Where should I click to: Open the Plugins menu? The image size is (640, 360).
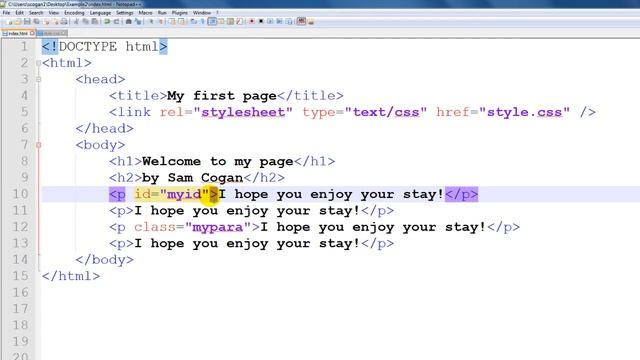(180, 13)
